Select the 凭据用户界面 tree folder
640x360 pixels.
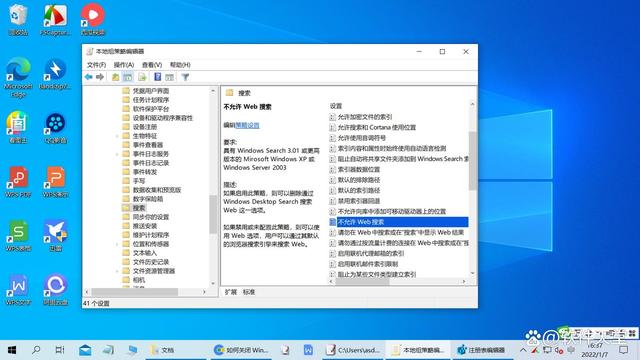coord(151,91)
